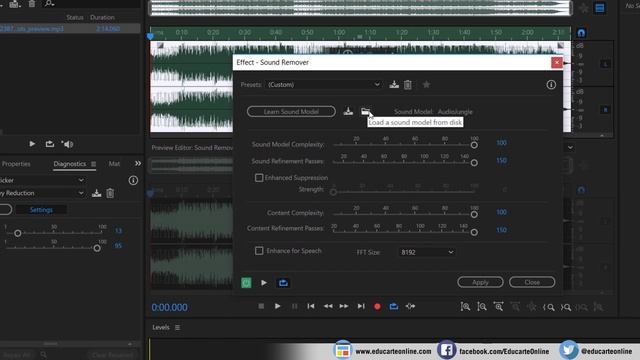Open the Presets dropdown showing (Custom)
This screenshot has width=640, height=360.
pos(324,84)
